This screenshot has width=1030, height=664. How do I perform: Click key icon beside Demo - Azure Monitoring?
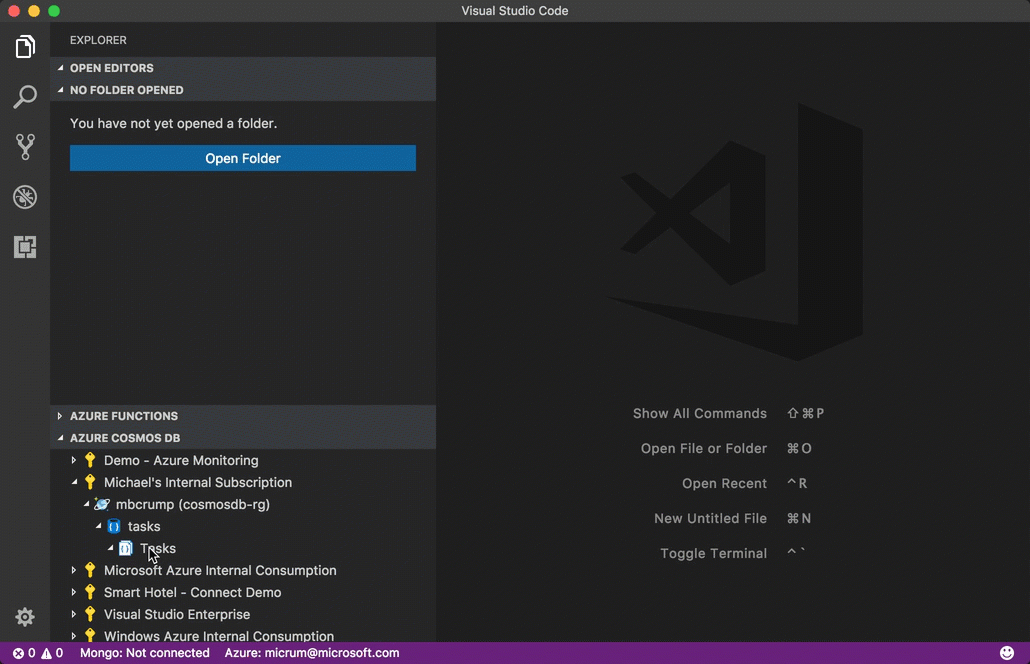click(x=90, y=460)
